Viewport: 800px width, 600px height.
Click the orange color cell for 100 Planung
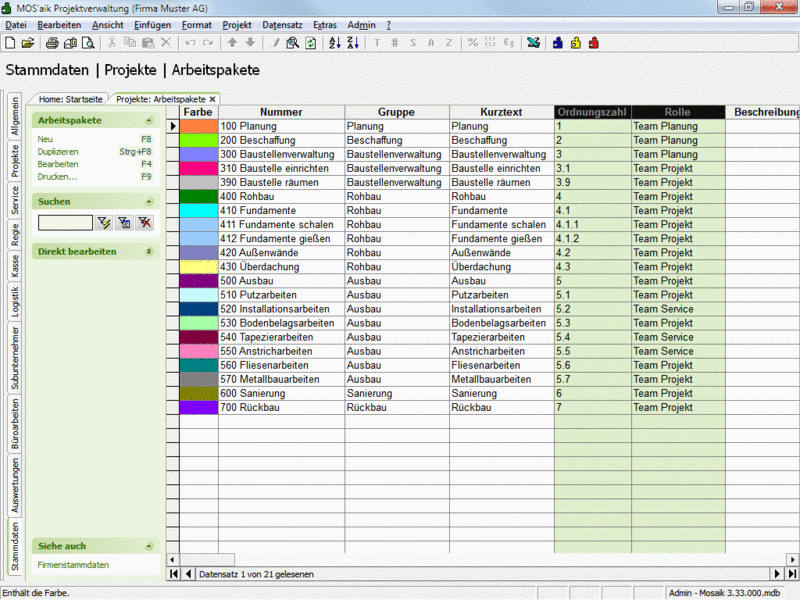click(199, 126)
